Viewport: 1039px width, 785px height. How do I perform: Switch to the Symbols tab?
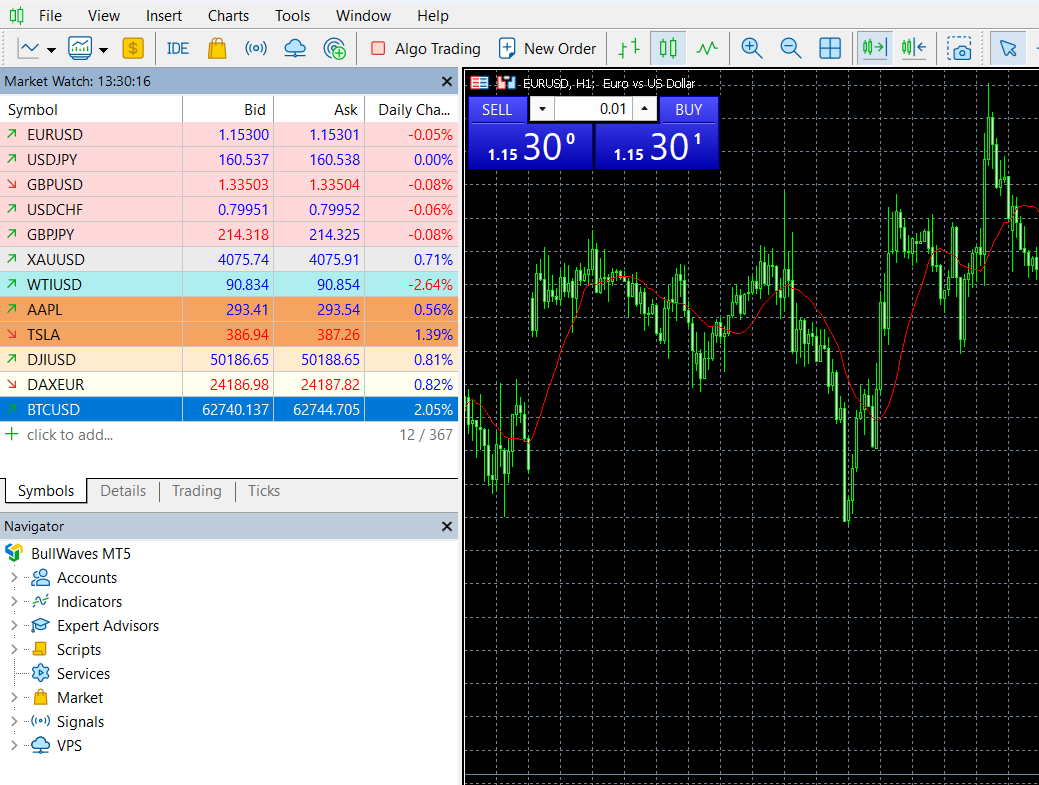pos(46,491)
